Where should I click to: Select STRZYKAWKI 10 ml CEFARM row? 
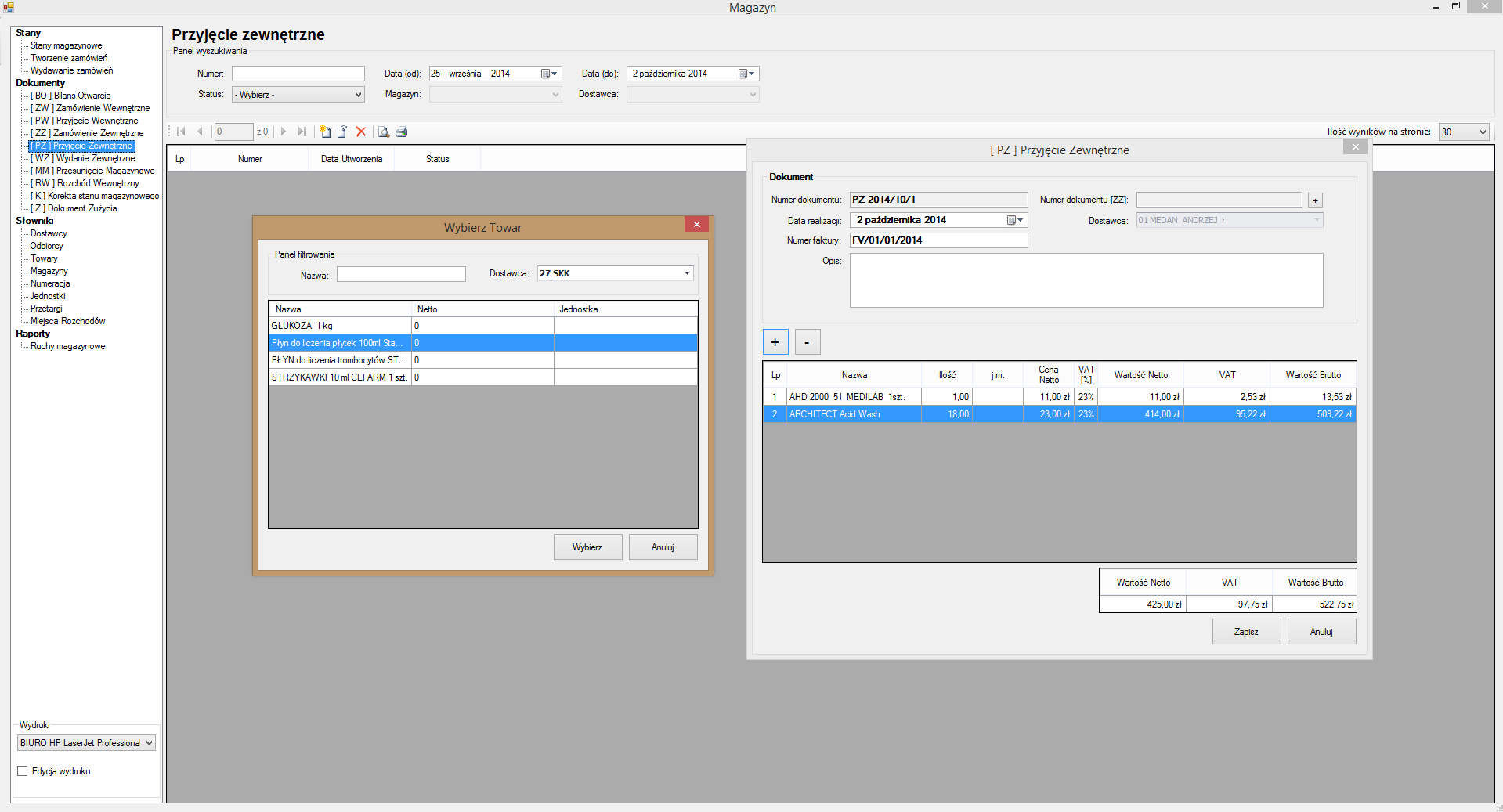click(x=482, y=377)
